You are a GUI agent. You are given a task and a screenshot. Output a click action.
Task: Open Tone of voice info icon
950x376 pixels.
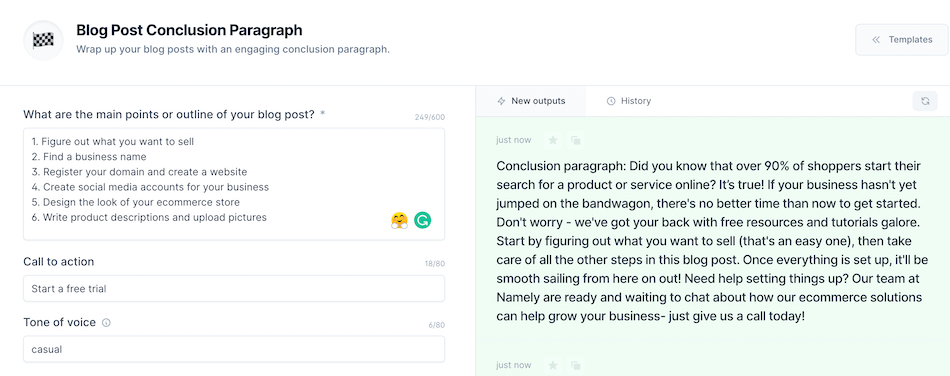[107, 323]
